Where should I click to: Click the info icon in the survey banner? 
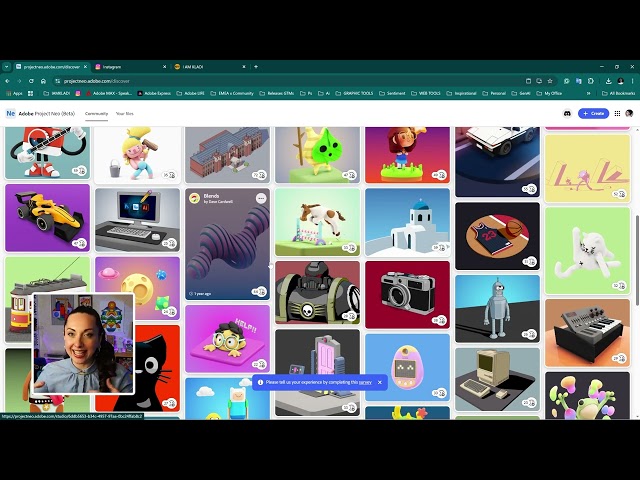(260, 382)
